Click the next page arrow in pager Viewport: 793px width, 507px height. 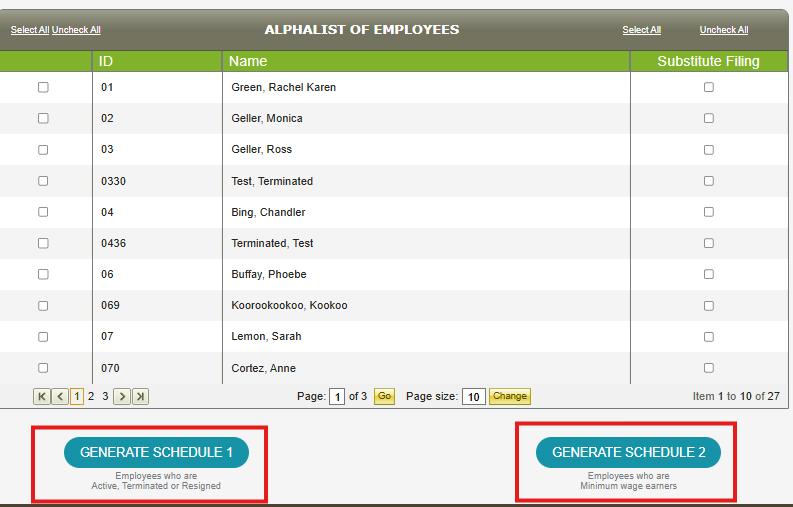(x=122, y=397)
